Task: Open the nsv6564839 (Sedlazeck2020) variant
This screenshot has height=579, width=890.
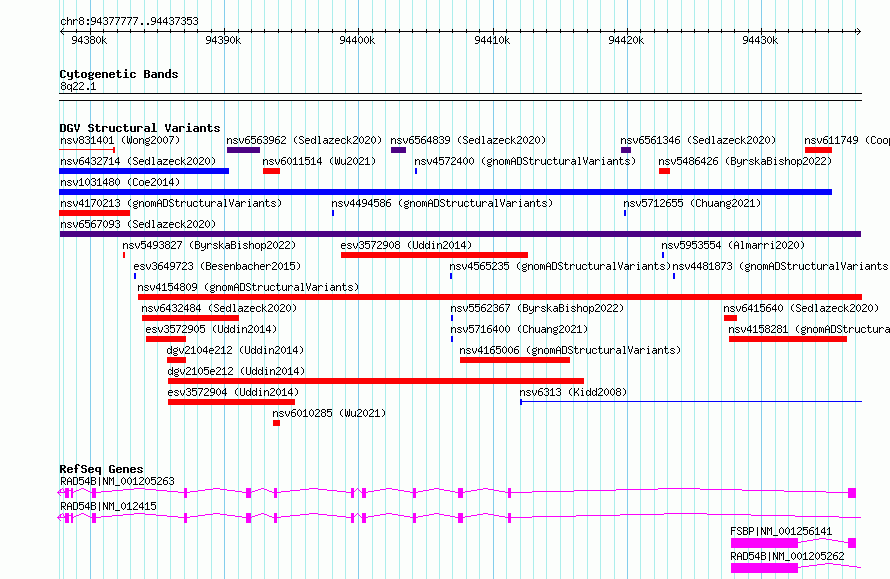Action: pyautogui.click(x=468, y=140)
